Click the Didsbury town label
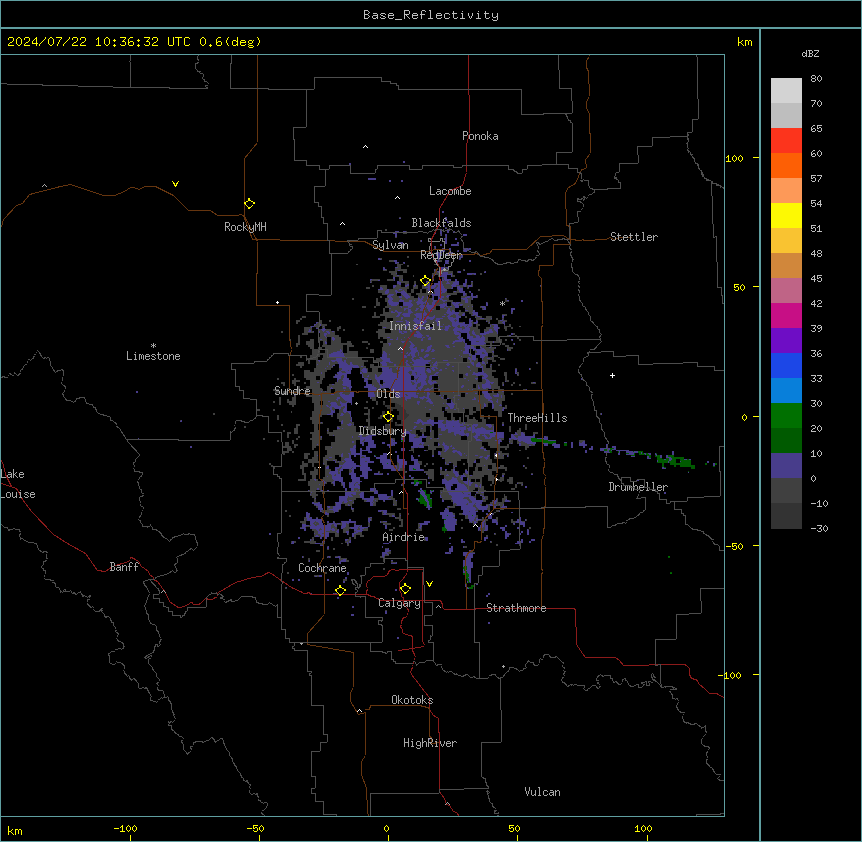This screenshot has width=862, height=842. (x=383, y=431)
